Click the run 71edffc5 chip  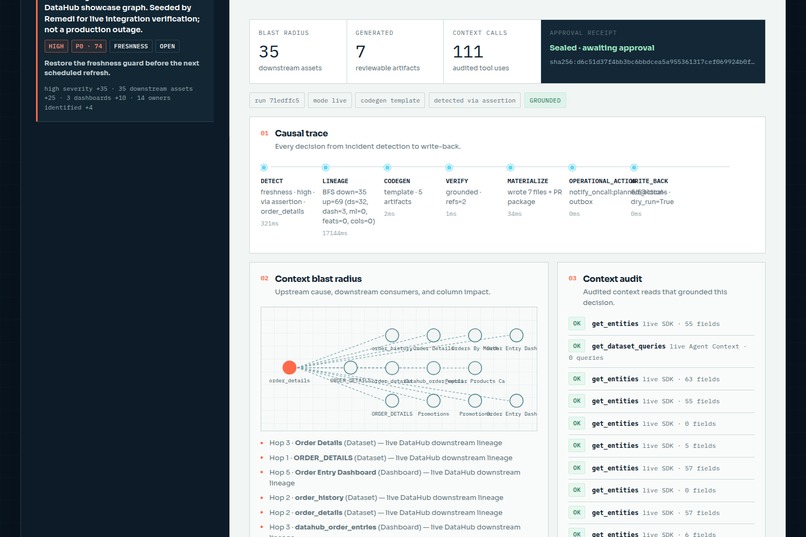[x=277, y=100]
